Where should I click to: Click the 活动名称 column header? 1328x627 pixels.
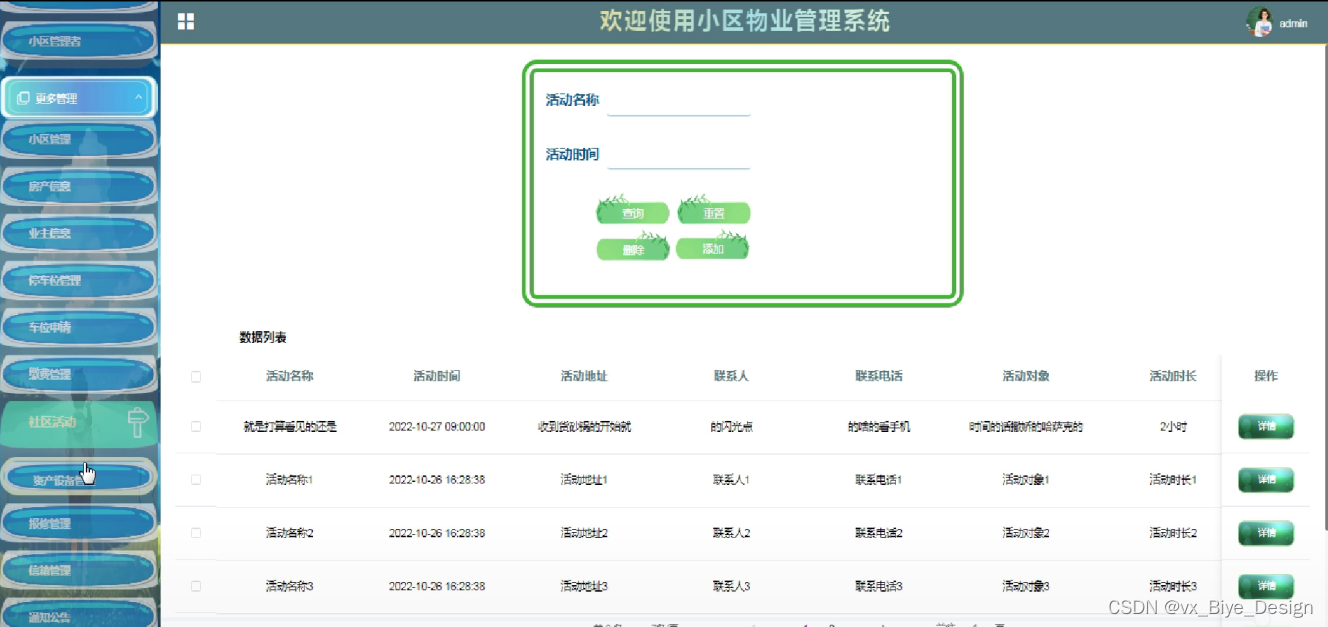tap(290, 377)
